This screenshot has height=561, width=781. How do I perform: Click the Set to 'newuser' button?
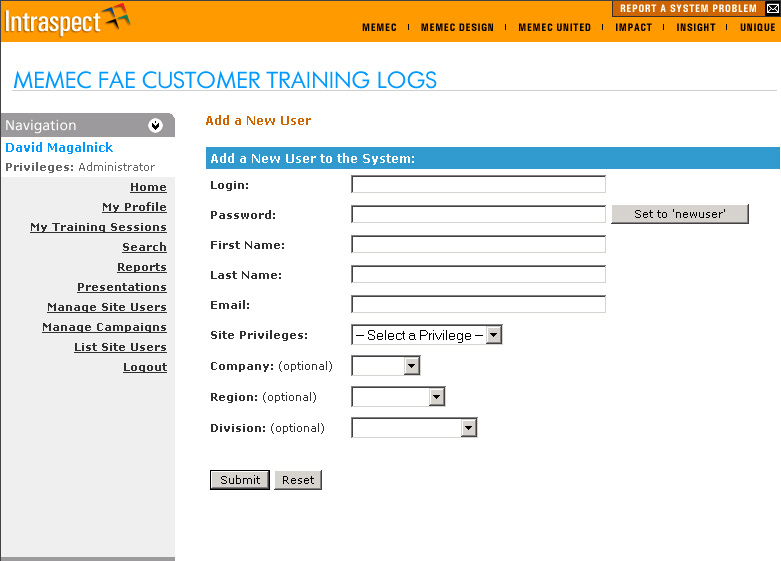[x=680, y=214]
